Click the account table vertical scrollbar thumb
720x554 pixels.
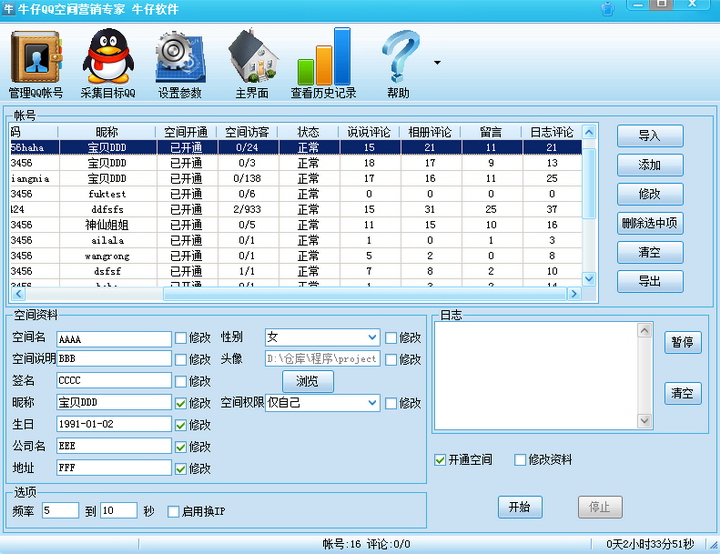[x=589, y=183]
